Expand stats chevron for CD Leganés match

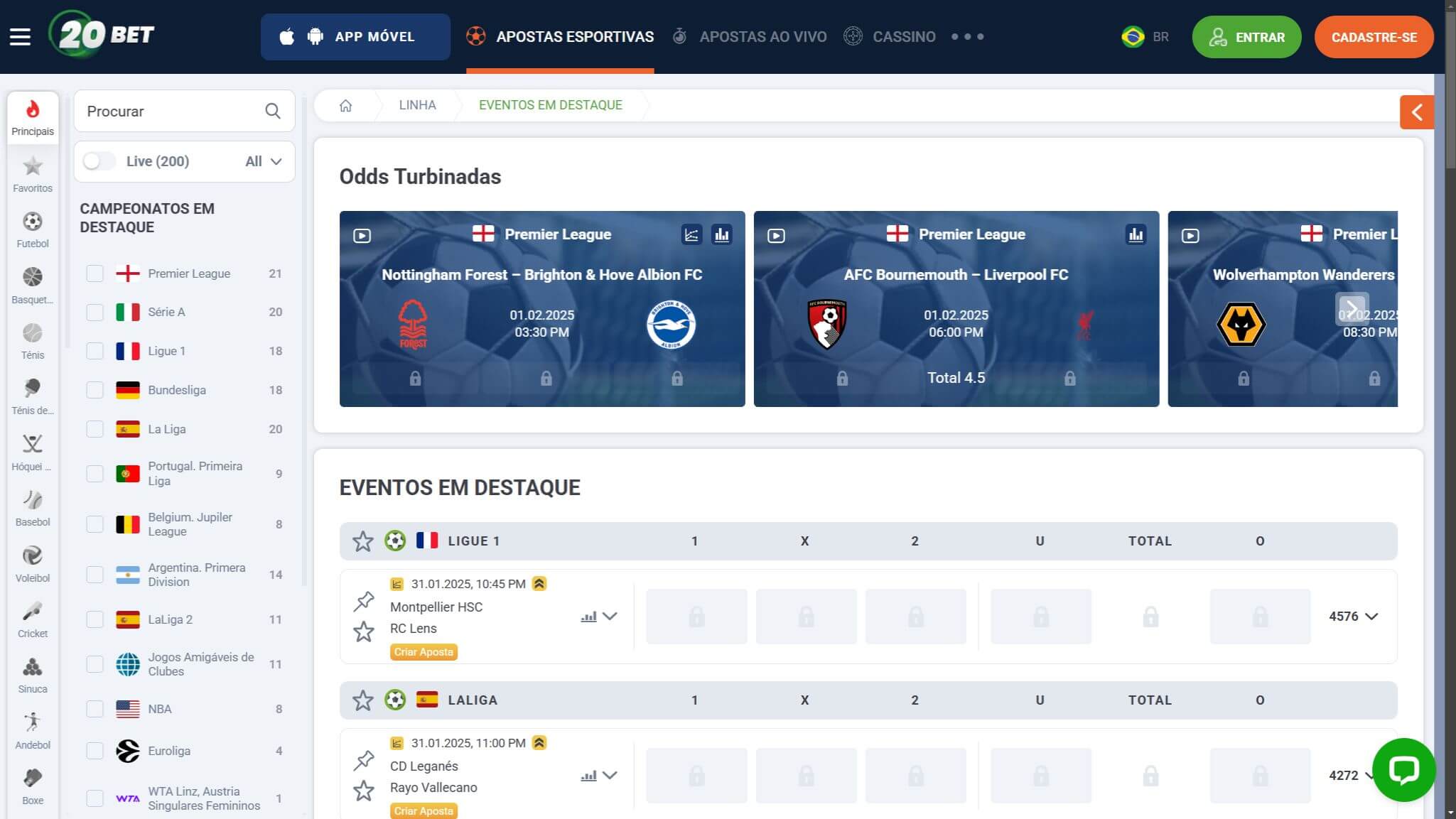(x=610, y=776)
